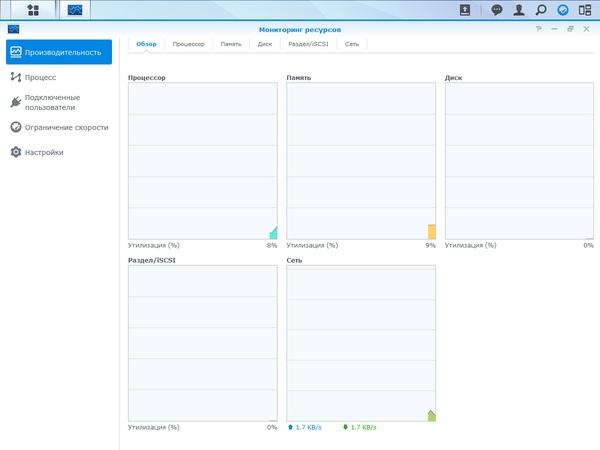Maximize the Мониторинг ресурсов window
This screenshot has width=600, height=450.
[x=570, y=29]
